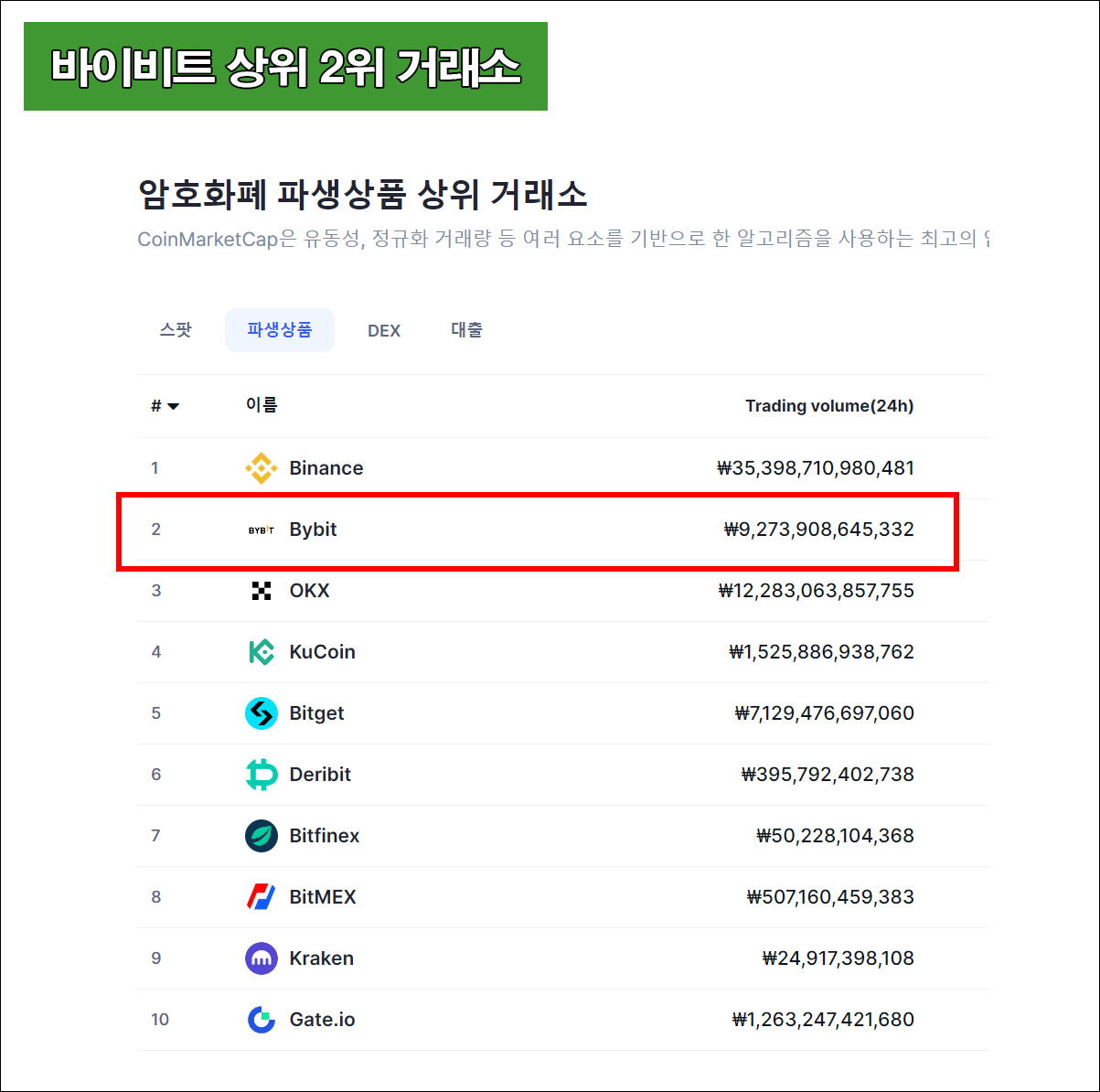The height and width of the screenshot is (1092, 1100).
Task: Click Bybit volume ₩9,273,908,645,332
Action: [819, 530]
